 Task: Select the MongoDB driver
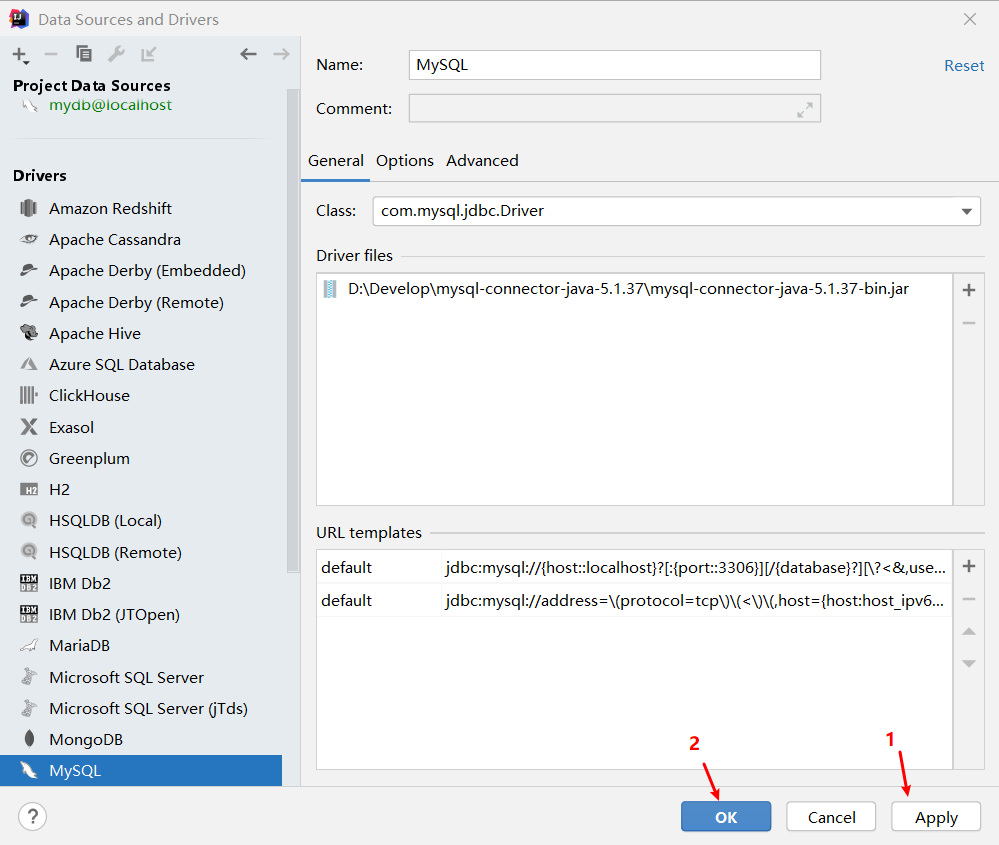click(141, 739)
